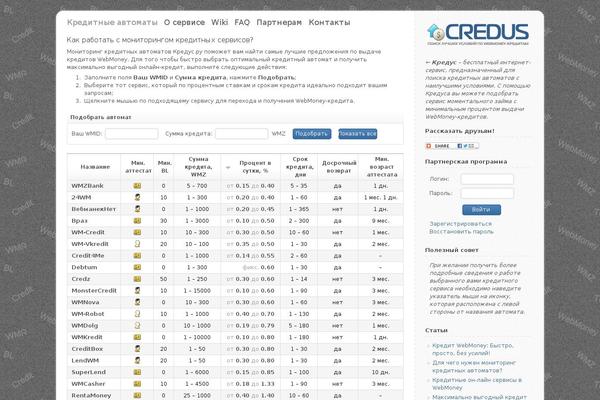Open the FAQ menu item

pyautogui.click(x=242, y=23)
